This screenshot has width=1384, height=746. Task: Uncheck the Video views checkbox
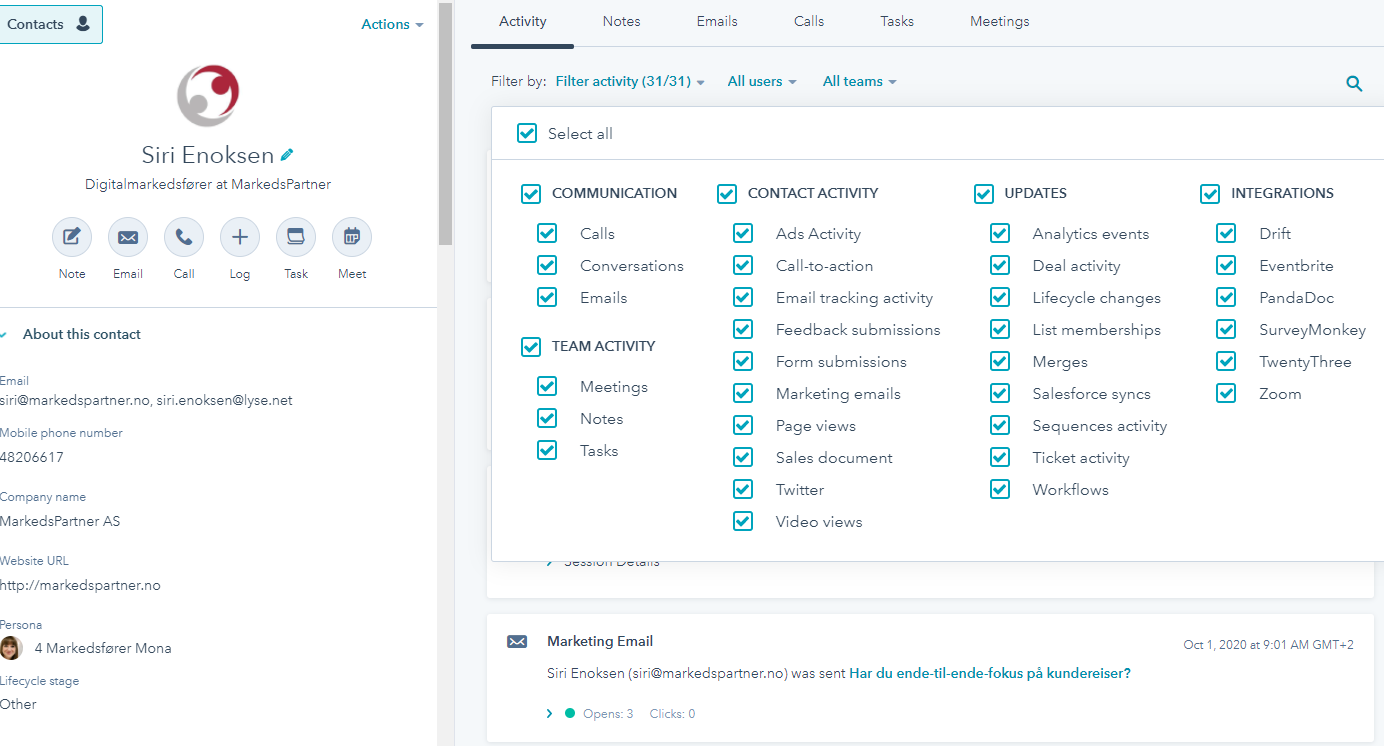pyautogui.click(x=743, y=521)
